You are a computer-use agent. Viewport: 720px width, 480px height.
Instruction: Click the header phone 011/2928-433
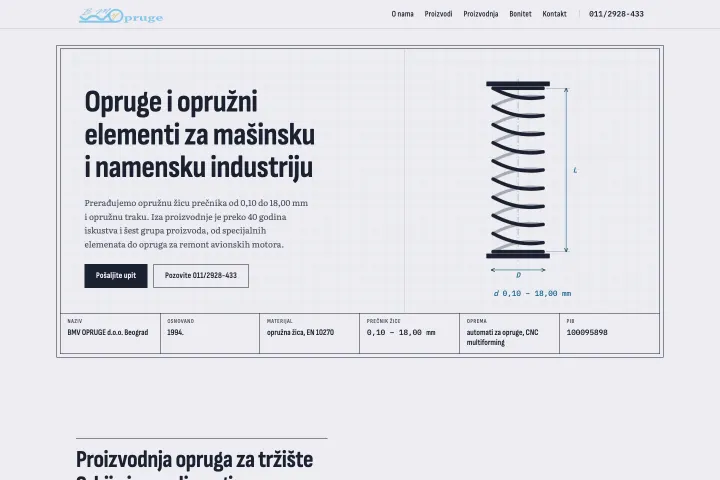pos(616,14)
